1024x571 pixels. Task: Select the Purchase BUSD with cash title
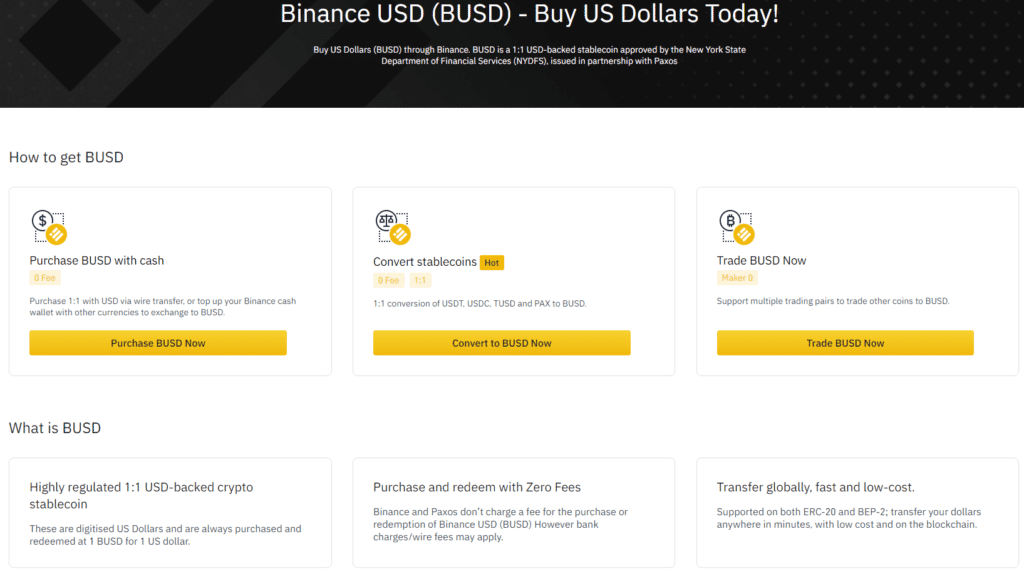click(x=97, y=260)
